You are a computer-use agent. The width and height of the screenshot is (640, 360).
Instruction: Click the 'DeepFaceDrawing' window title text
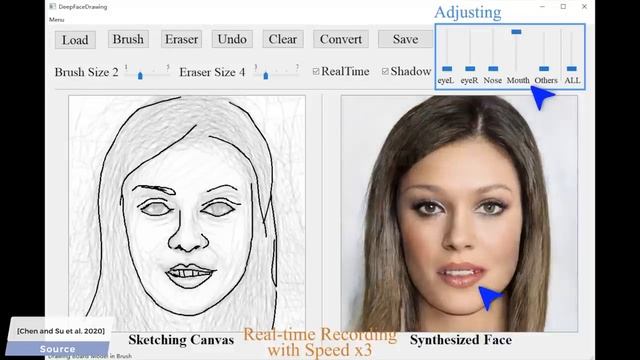pos(83,7)
